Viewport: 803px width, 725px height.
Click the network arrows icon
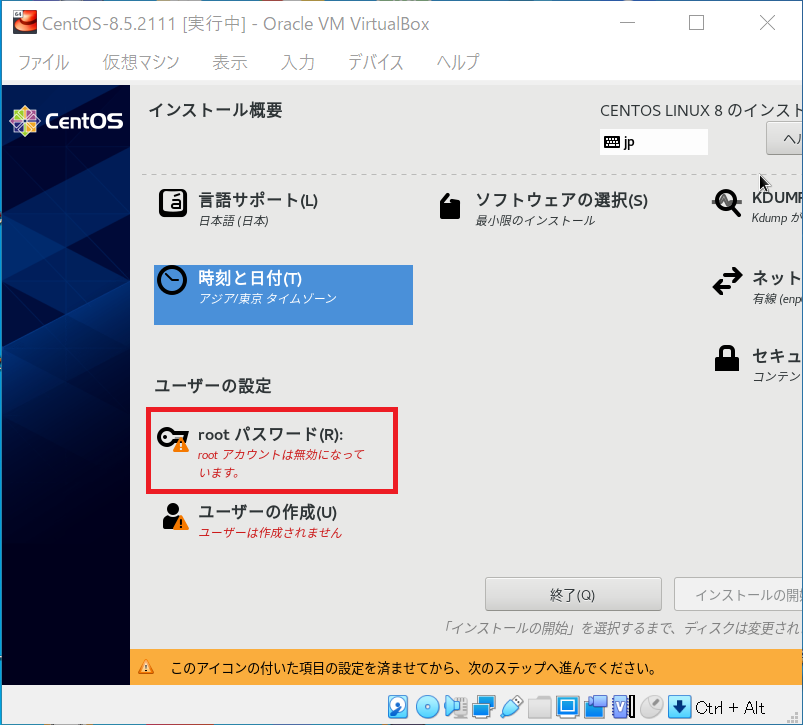(x=727, y=281)
